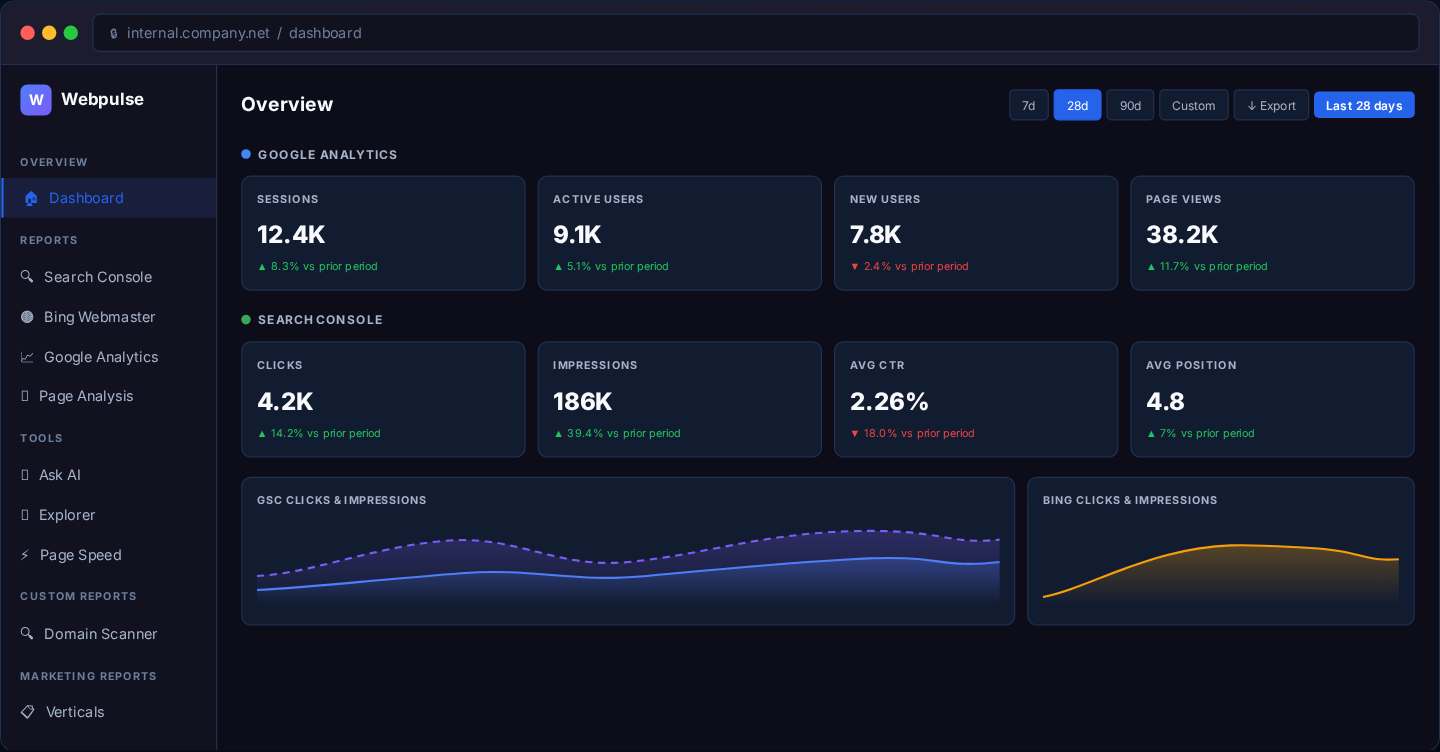The image size is (1440, 752).
Task: Select the New Users 7.8K value
Action: pyautogui.click(x=875, y=234)
